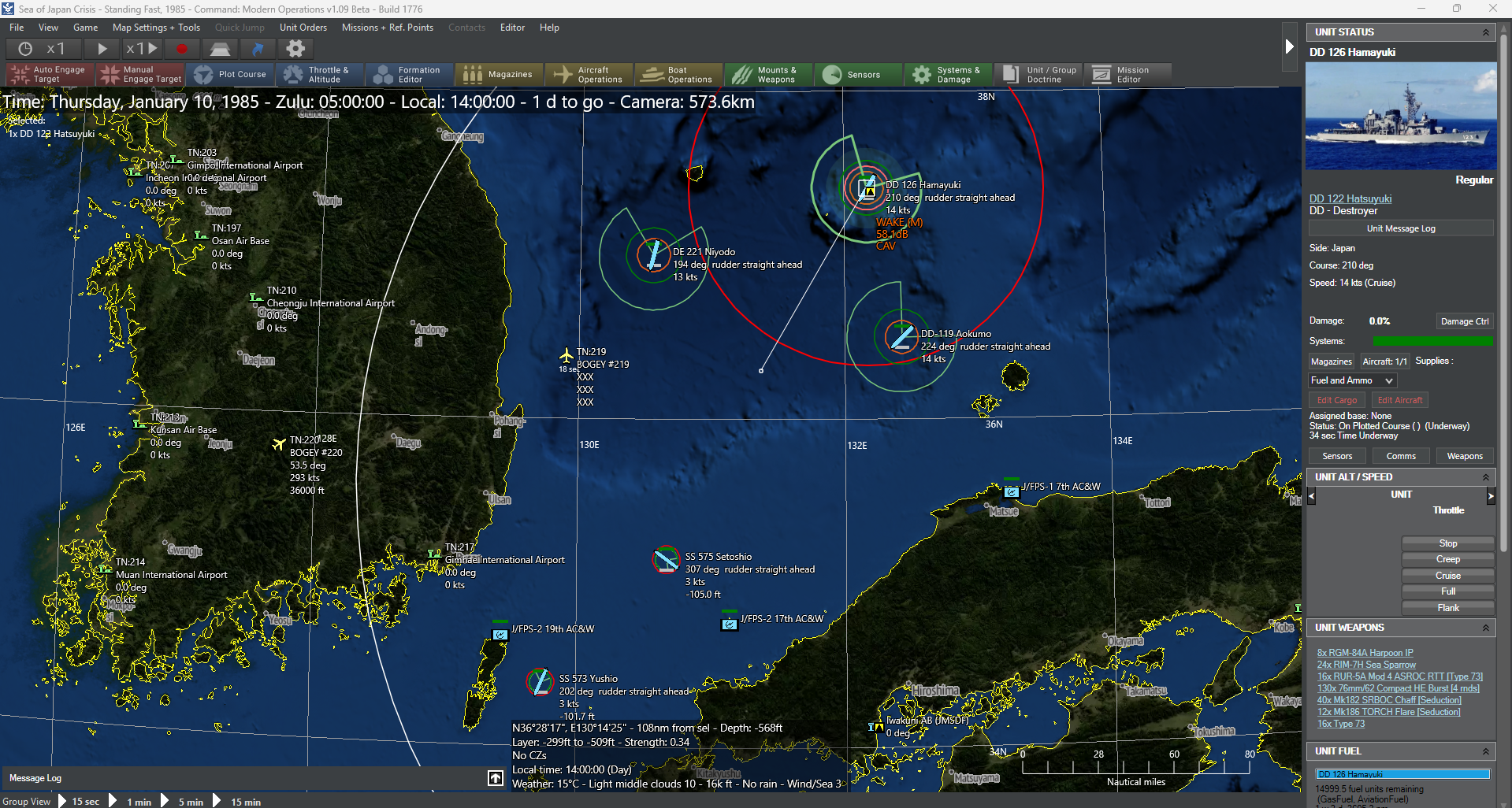Open Boat Operations
The width and height of the screenshot is (1512, 808).
[x=680, y=75]
